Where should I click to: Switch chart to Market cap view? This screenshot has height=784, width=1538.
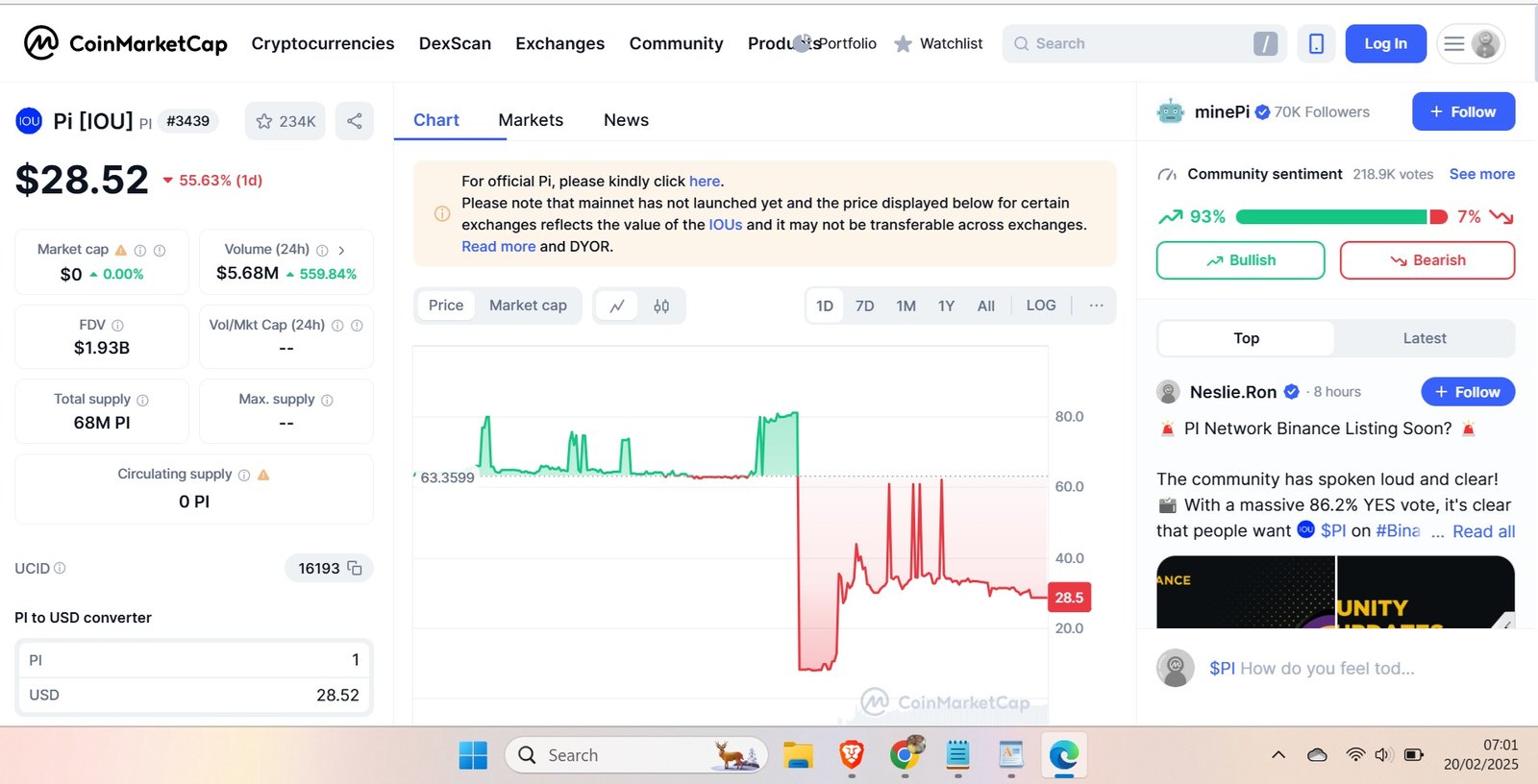528,306
